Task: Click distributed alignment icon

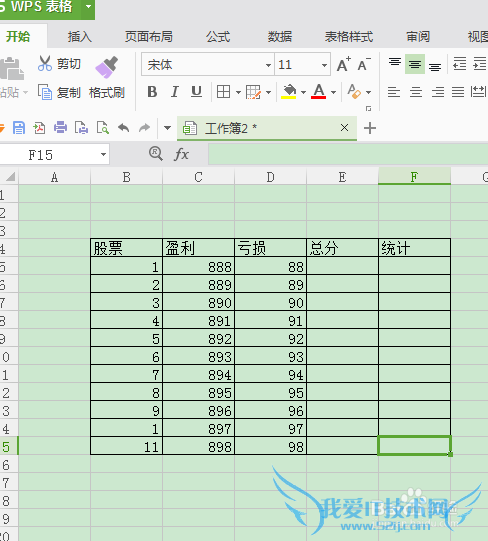Action: (x=478, y=92)
